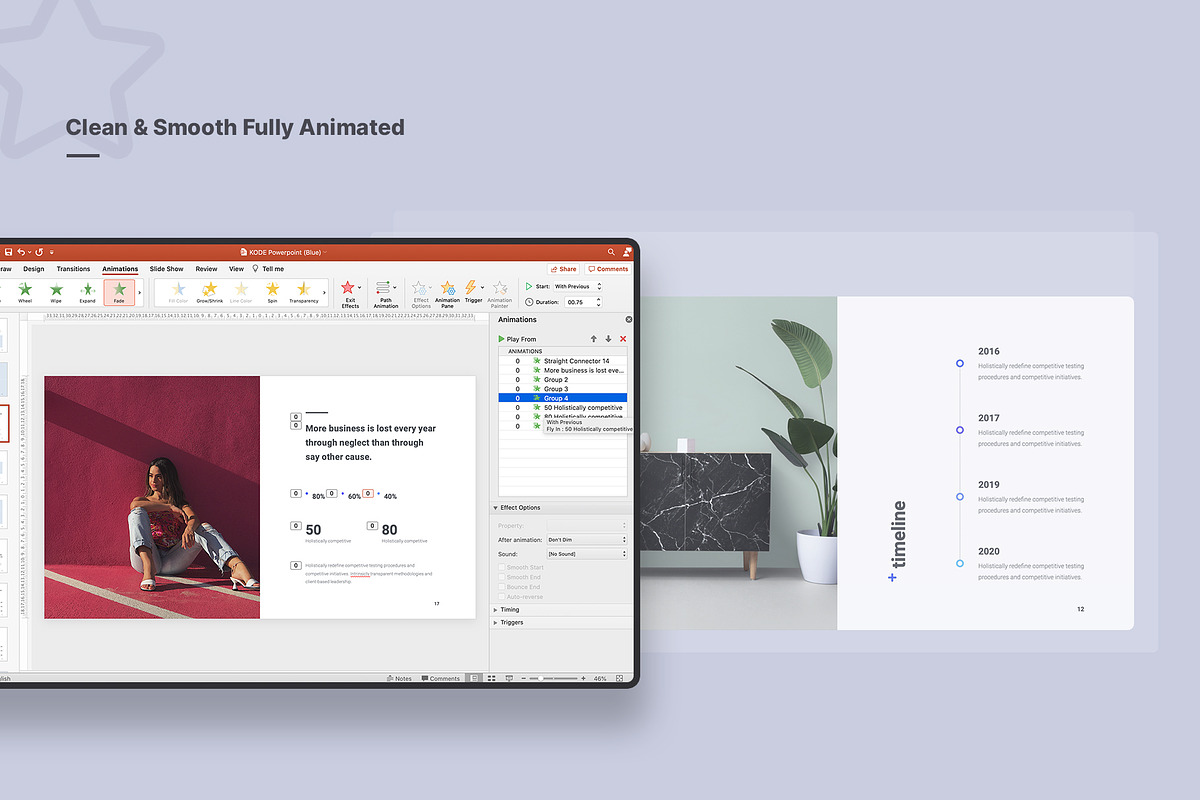Image resolution: width=1200 pixels, height=800 pixels.
Task: Open the Transitions tab
Action: pyautogui.click(x=73, y=269)
